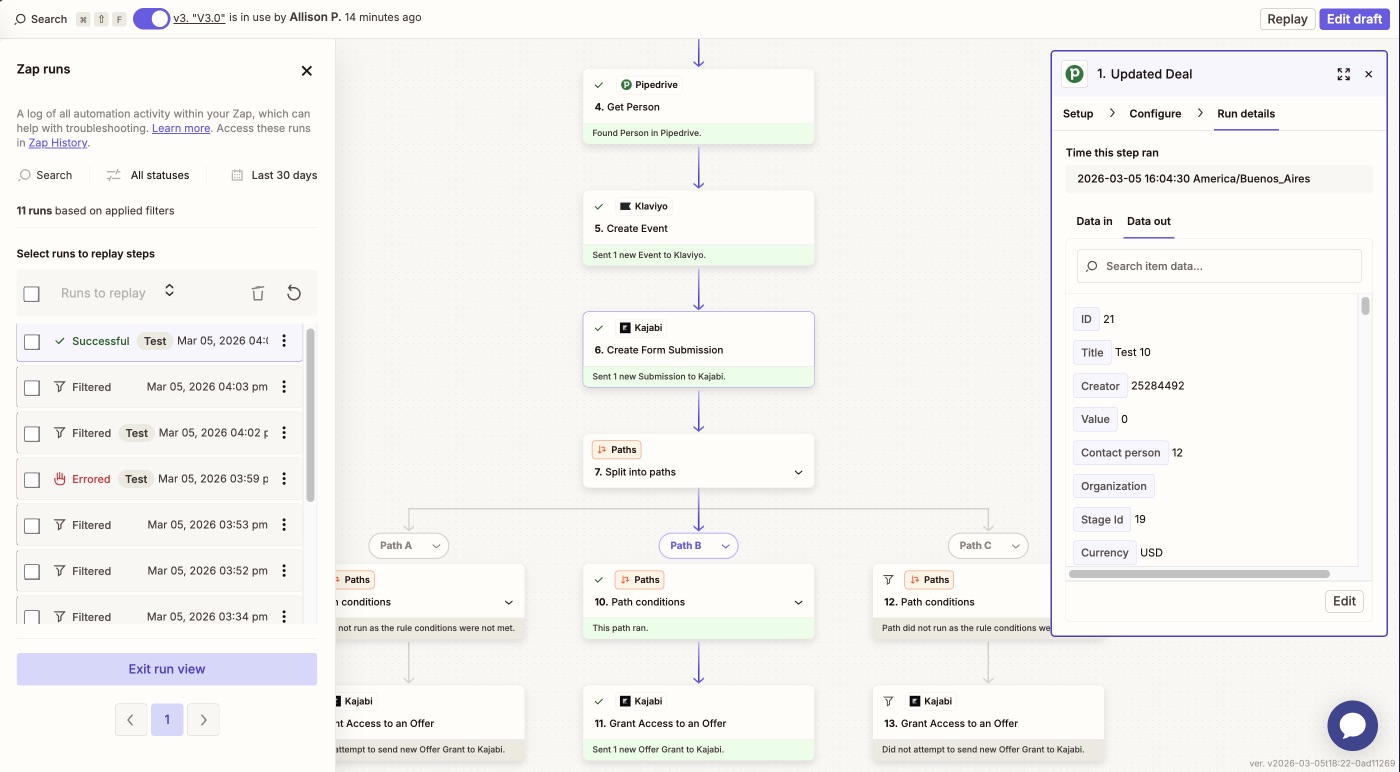Select the Klaviyo Create Event step
The image size is (1400, 772).
coord(698,228)
